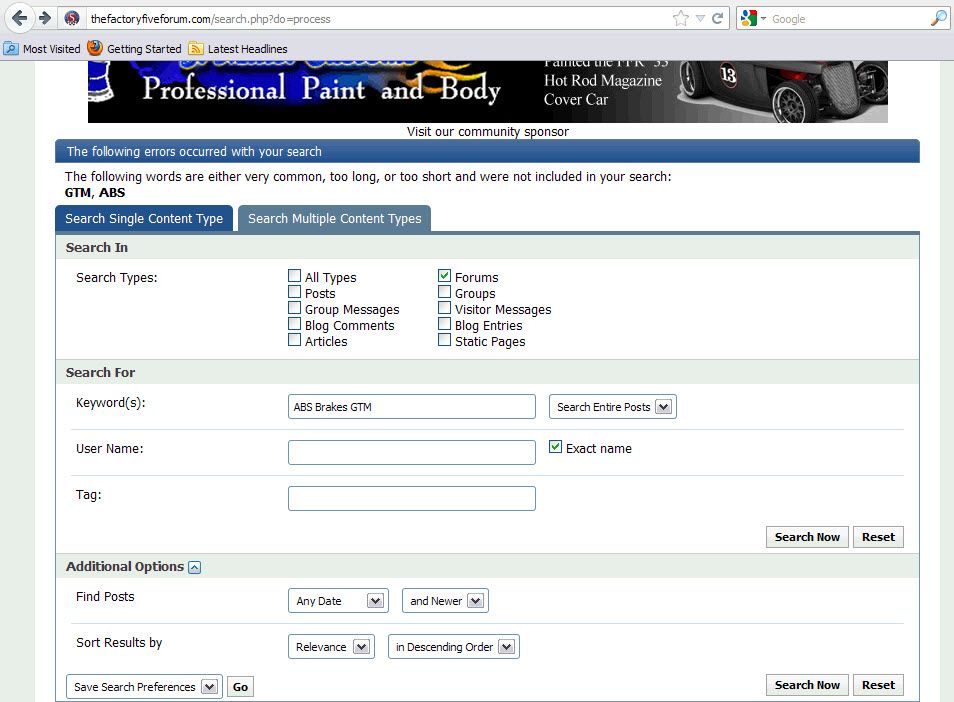Reload the page using the refresh icon
The image size is (954, 702).
[x=717, y=18]
